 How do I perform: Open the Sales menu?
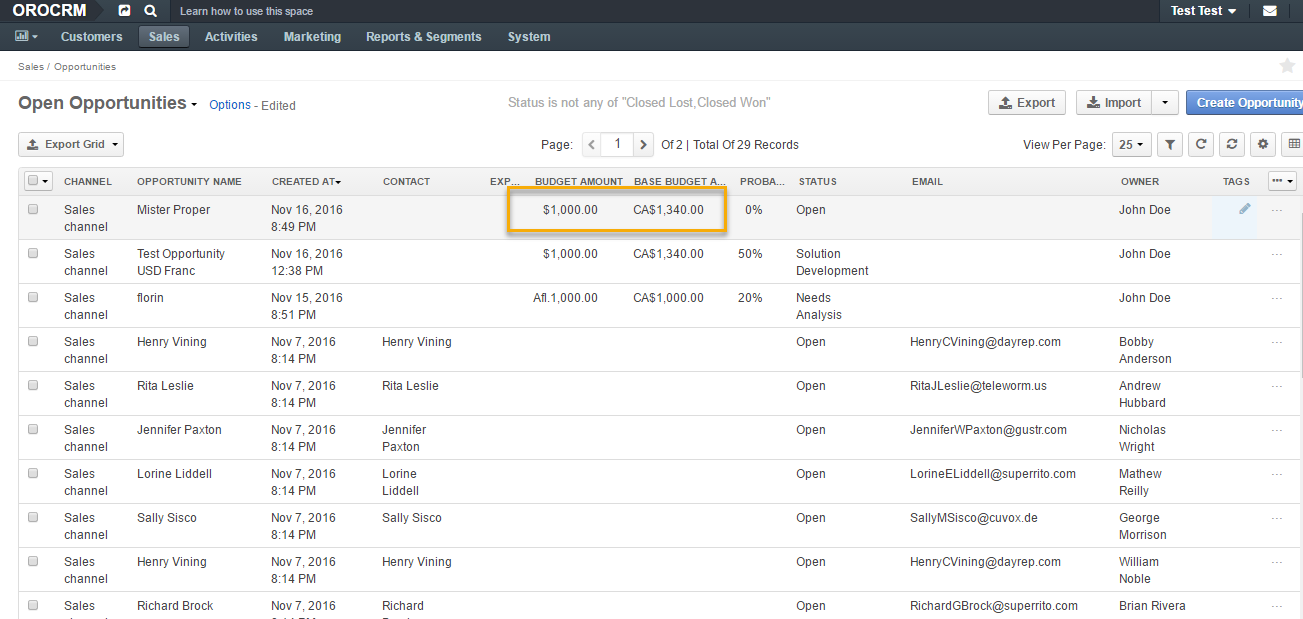(x=164, y=37)
